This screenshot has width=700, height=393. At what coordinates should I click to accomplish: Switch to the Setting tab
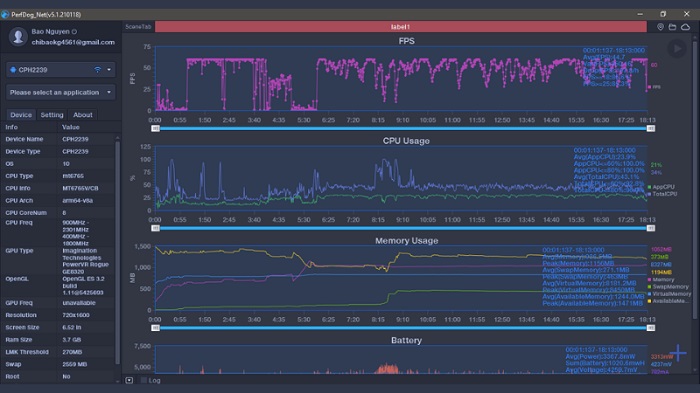pos(52,115)
